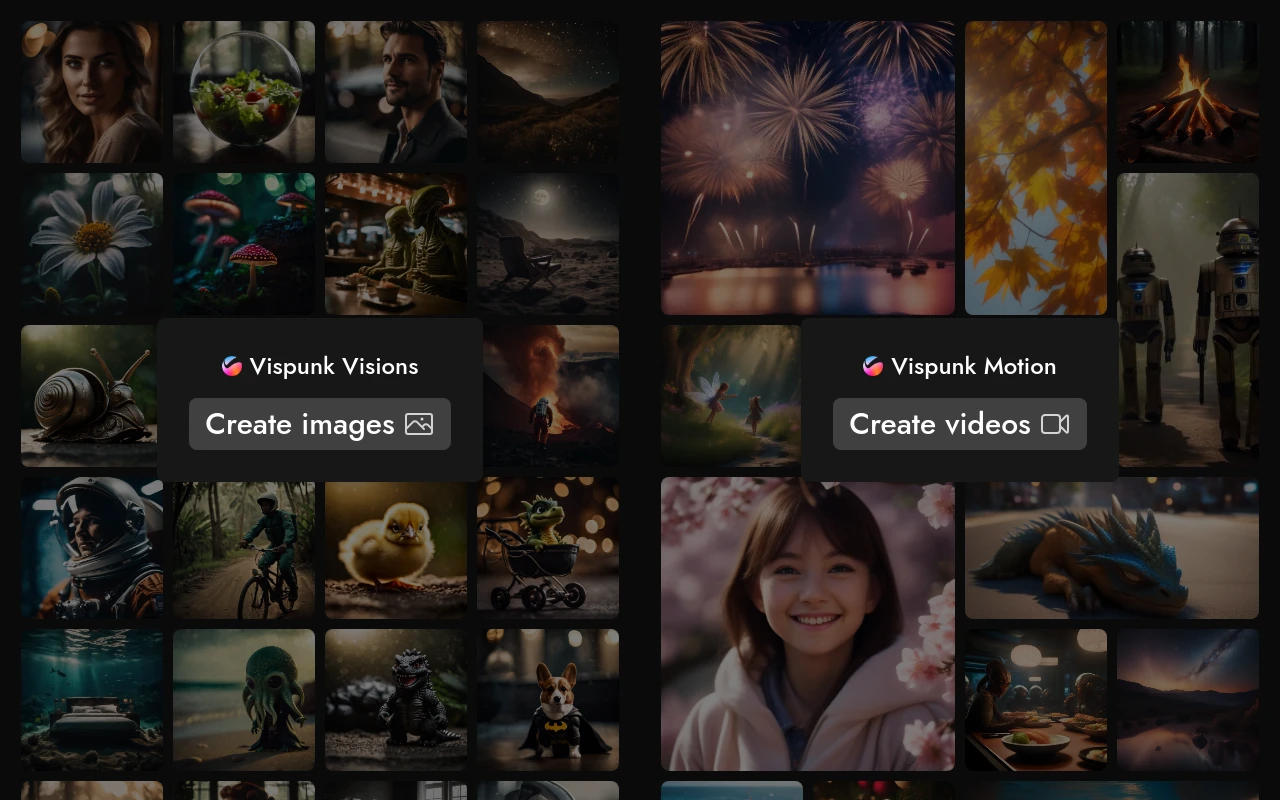Click the picture icon in Create images
This screenshot has height=800, width=1280.
coord(419,424)
